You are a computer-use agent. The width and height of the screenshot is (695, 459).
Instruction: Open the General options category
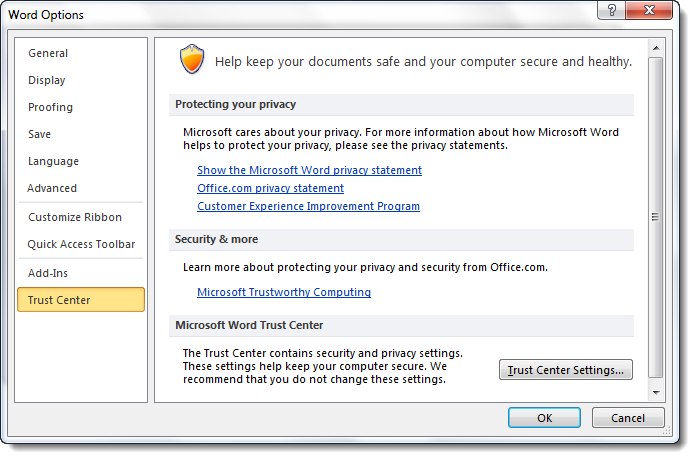(x=48, y=53)
